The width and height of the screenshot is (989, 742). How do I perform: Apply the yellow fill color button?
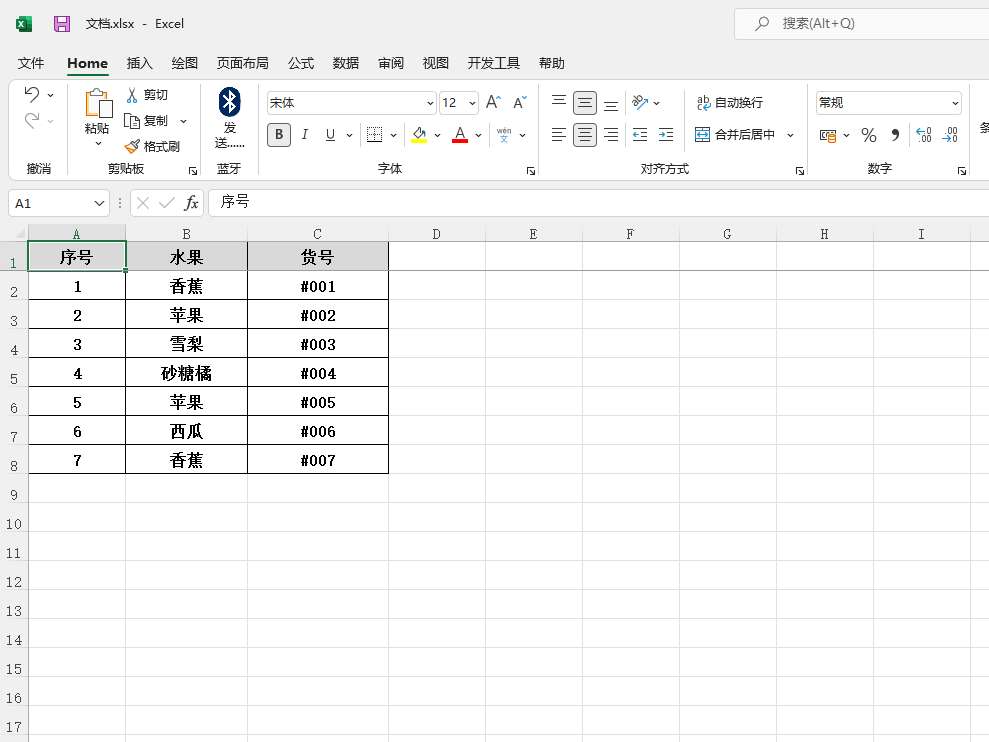pyautogui.click(x=419, y=134)
